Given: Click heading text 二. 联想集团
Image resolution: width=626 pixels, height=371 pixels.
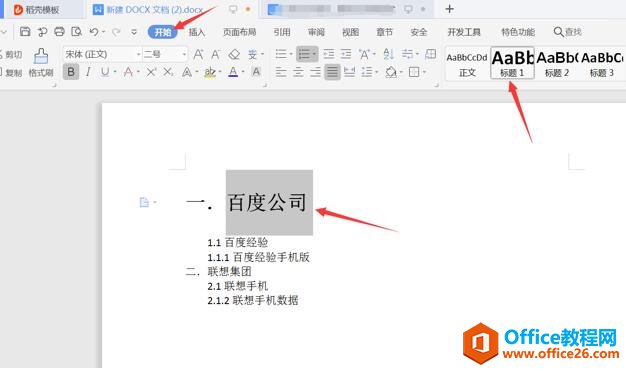Looking at the screenshot, I should click(218, 272).
